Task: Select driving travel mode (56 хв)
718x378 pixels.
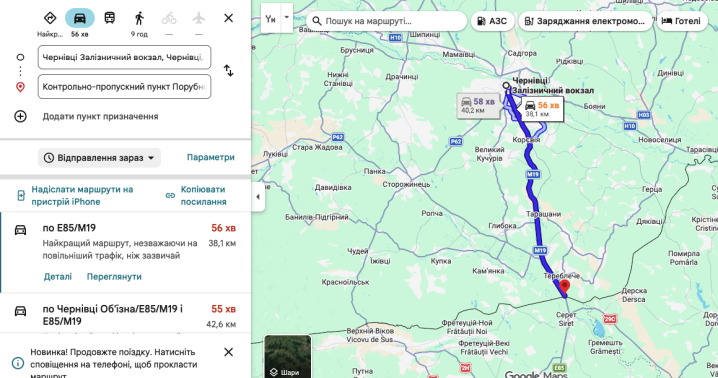Action: tap(80, 18)
